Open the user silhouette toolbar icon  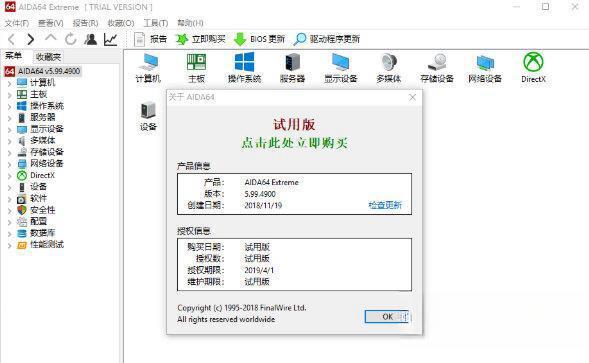[91, 39]
